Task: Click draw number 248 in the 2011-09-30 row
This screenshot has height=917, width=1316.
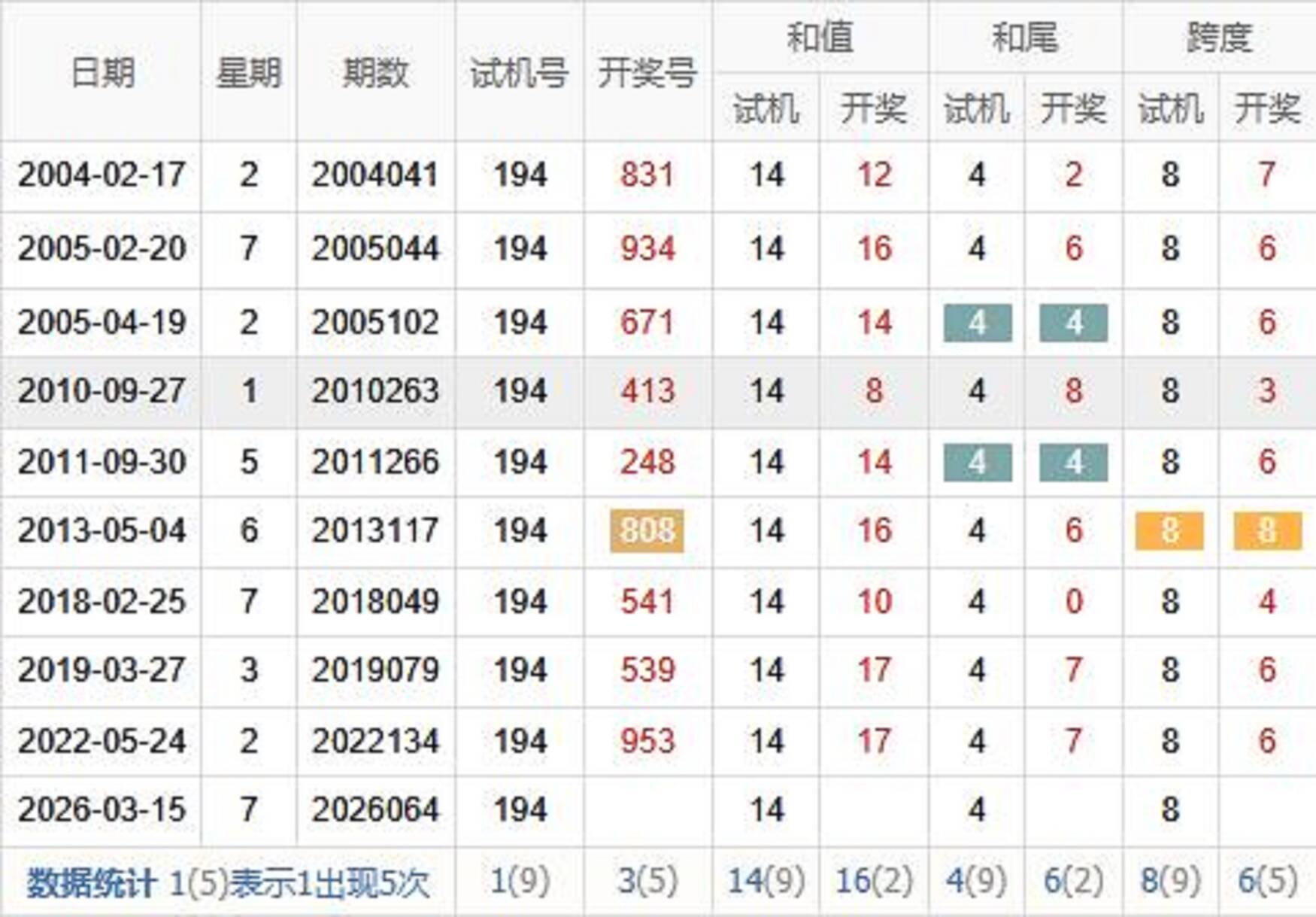Action: coord(647,462)
